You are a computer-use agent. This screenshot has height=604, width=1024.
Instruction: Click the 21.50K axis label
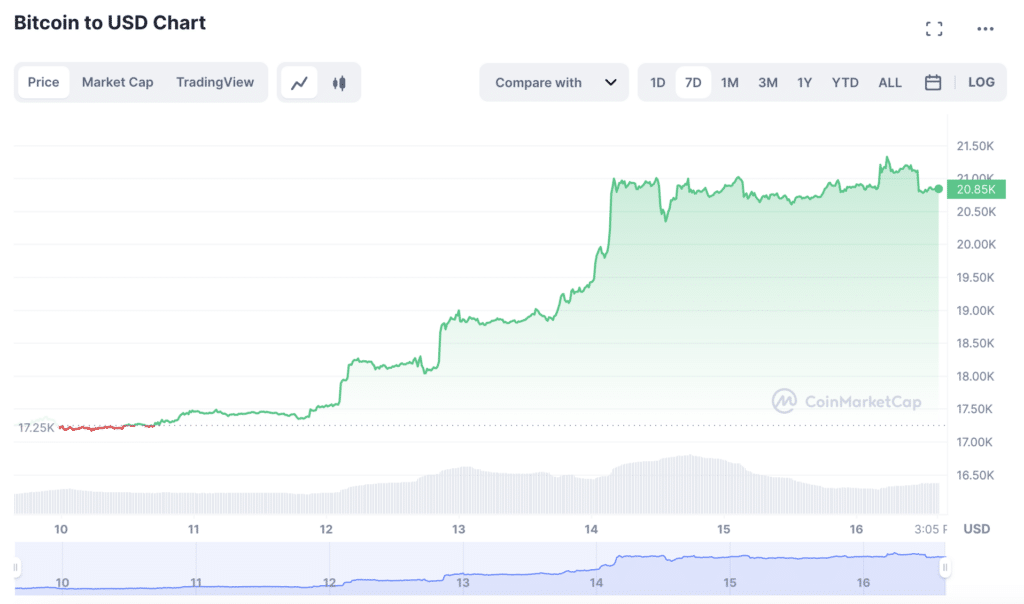pos(975,146)
